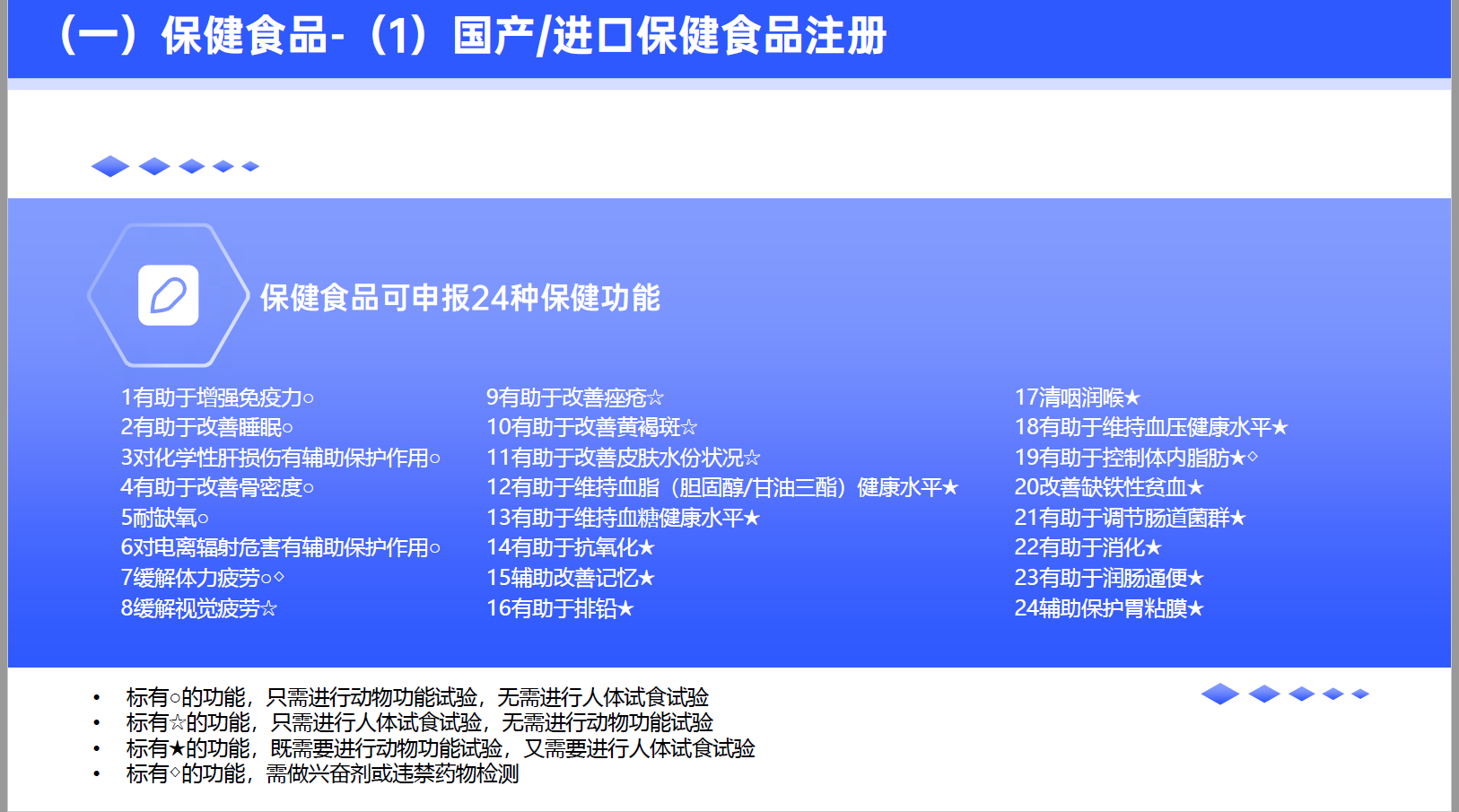Click item 7 缓解体力疲劳

click(x=202, y=578)
